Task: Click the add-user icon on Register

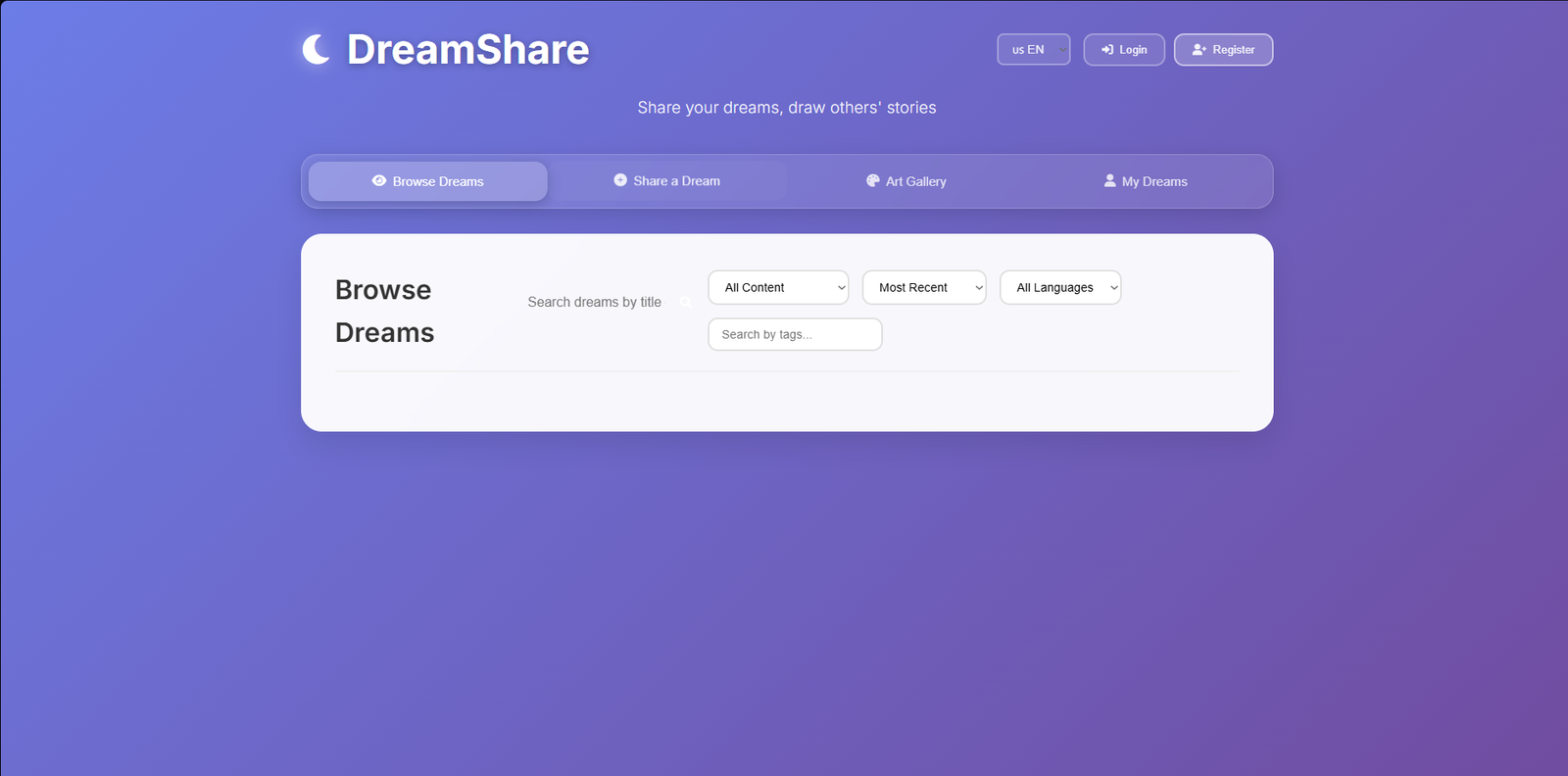Action: pos(1199,50)
